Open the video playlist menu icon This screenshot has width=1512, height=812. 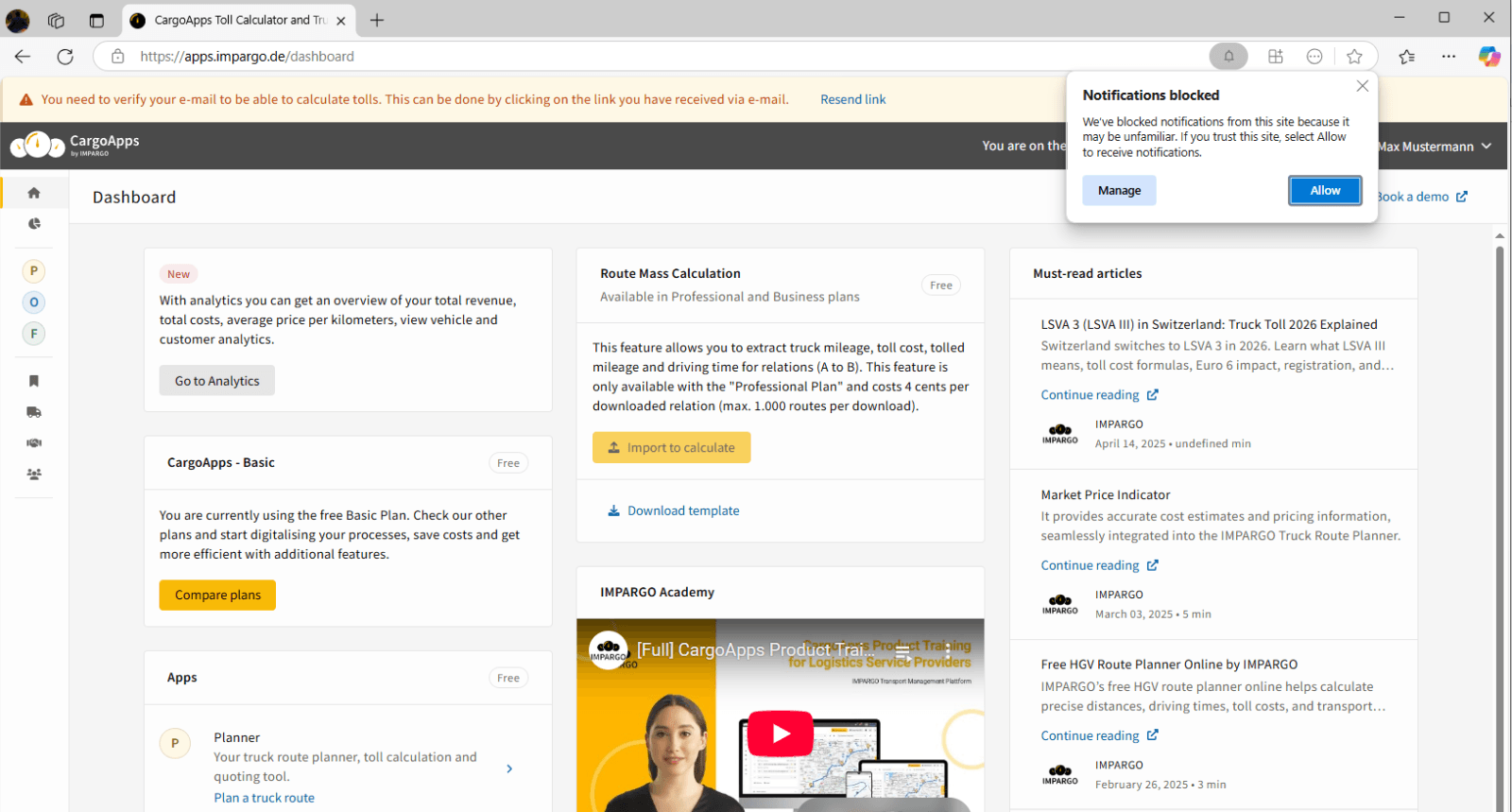click(903, 651)
